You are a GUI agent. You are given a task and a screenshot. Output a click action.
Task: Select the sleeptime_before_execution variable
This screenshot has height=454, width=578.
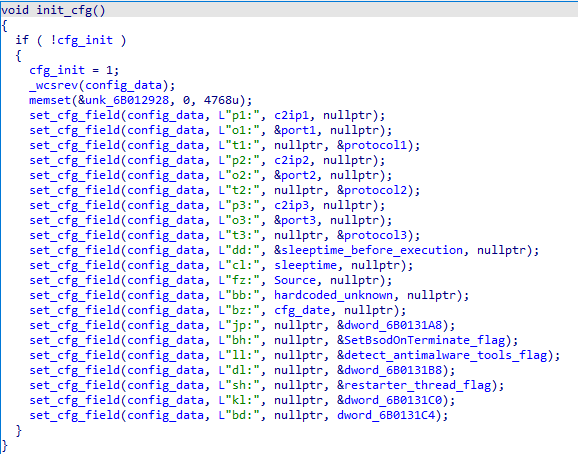[x=372, y=250]
